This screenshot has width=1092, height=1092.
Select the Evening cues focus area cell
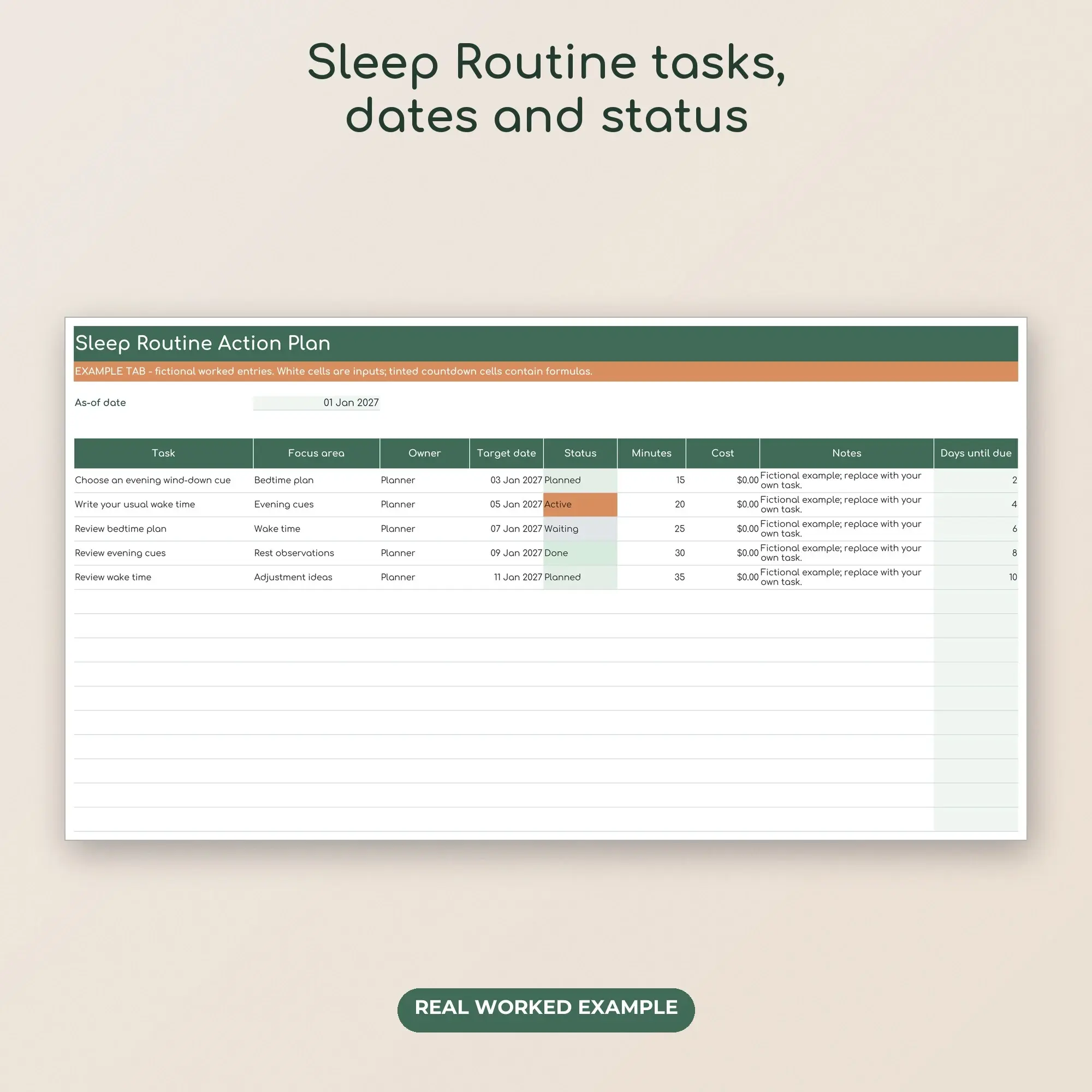(317, 505)
